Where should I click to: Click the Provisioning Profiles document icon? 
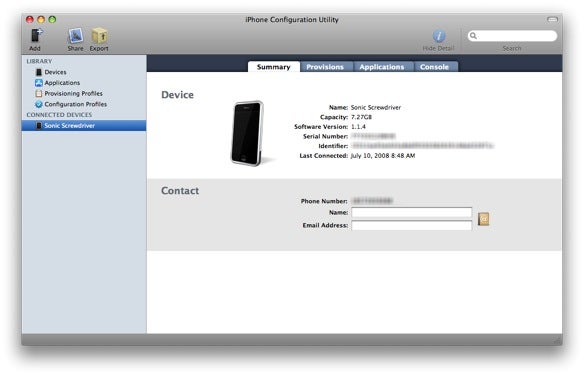(39, 93)
